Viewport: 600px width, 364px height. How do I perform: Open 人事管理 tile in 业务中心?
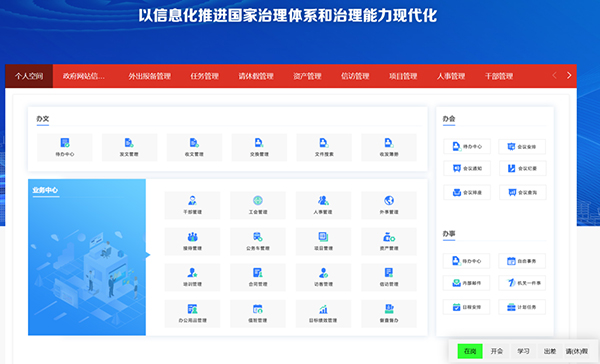click(x=323, y=206)
